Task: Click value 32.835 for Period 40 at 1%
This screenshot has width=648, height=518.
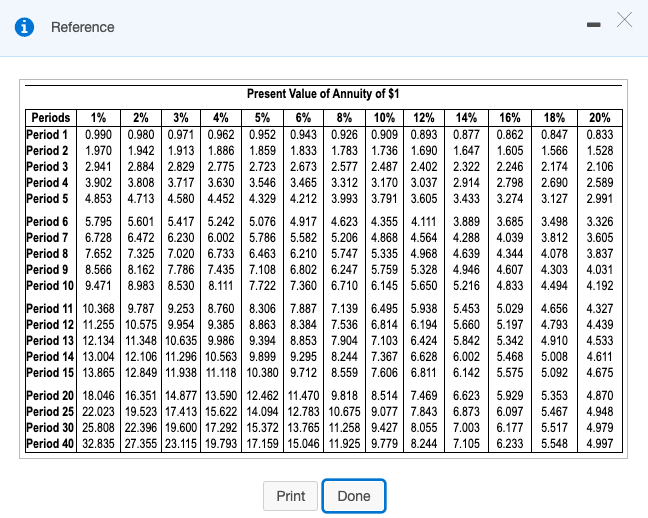Action: [x=98, y=444]
